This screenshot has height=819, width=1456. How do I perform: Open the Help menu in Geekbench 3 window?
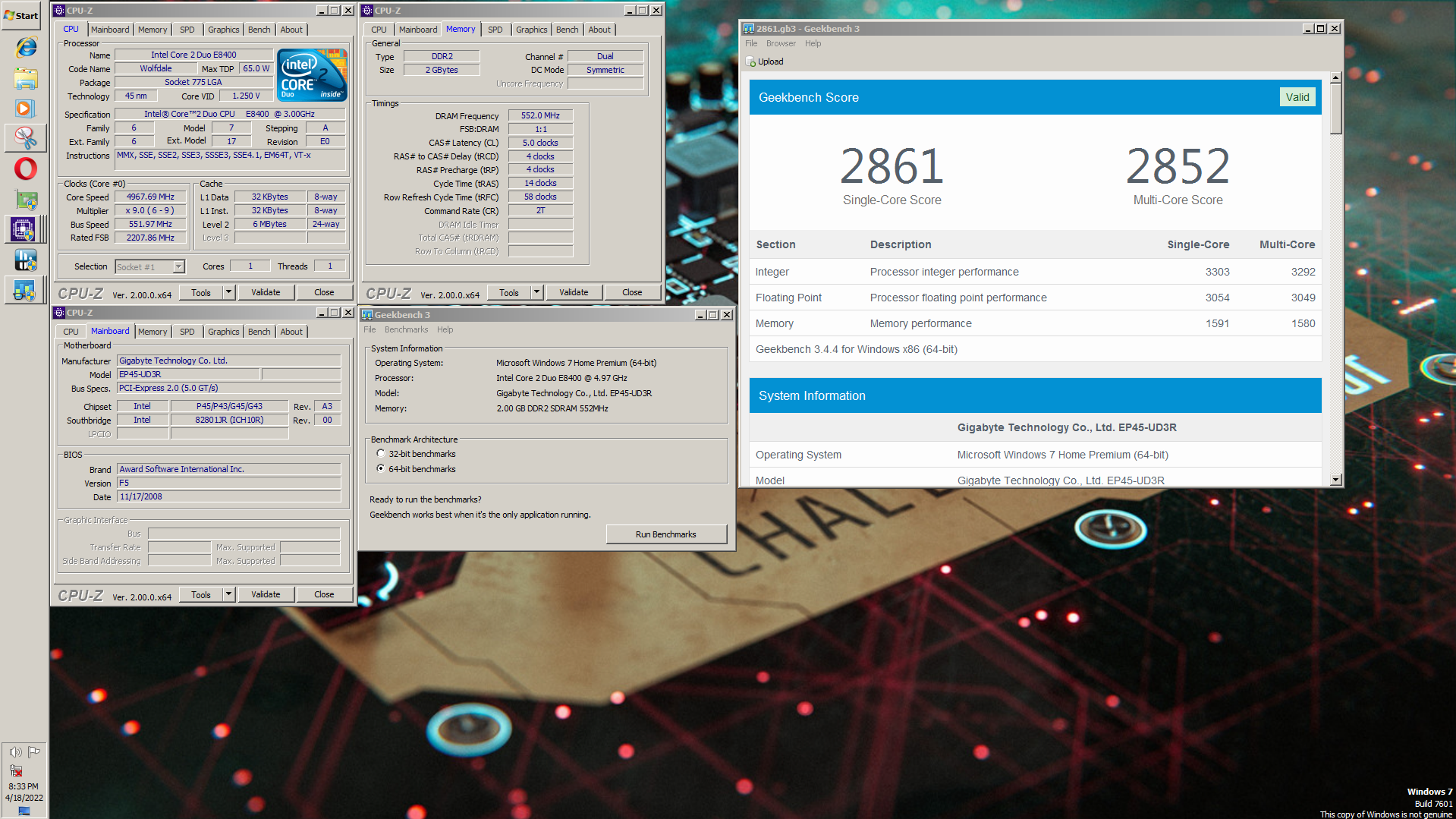[x=445, y=329]
